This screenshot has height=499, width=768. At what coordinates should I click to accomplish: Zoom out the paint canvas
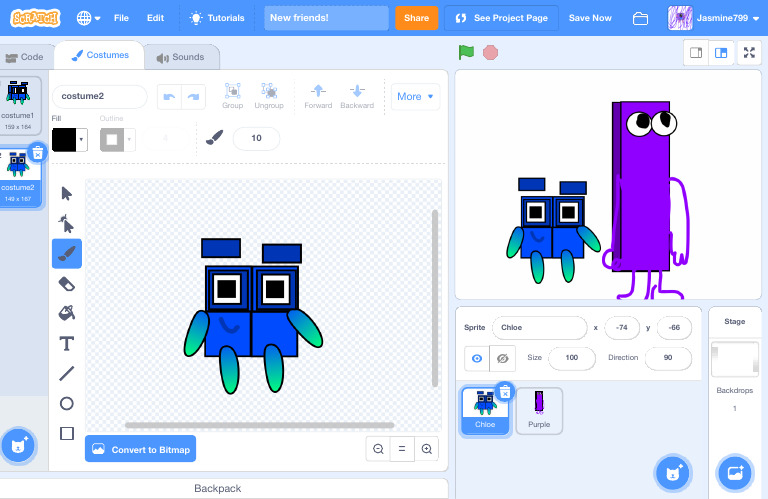[x=378, y=449]
